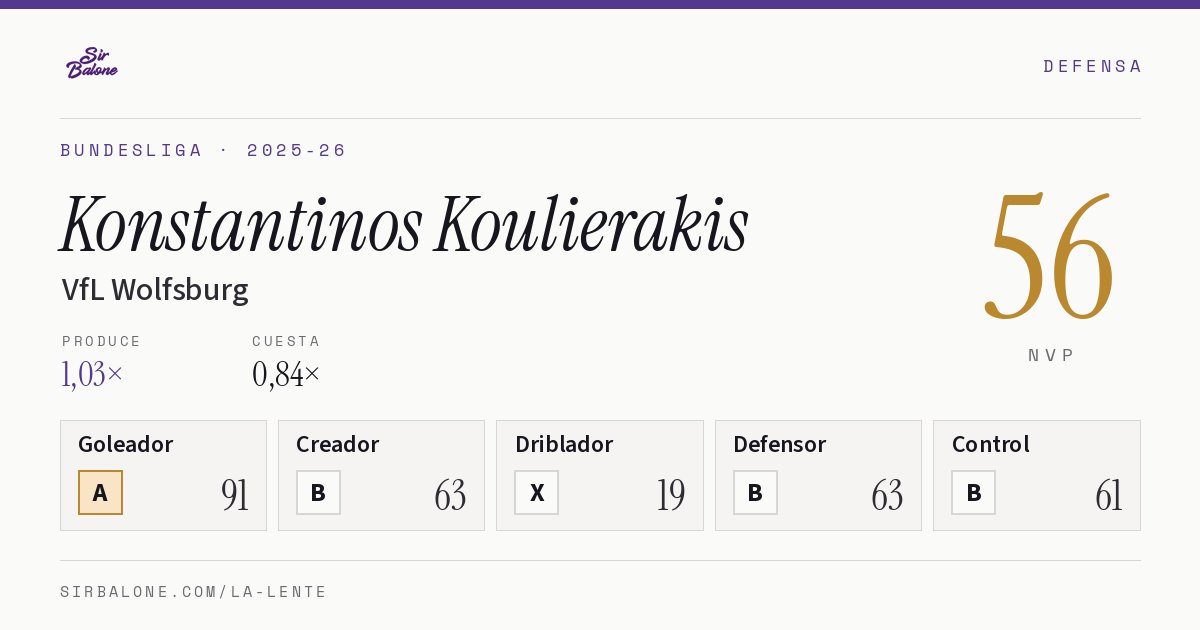Viewport: 1200px width, 630px height.
Task: Open the Creador rating card
Action: 381,475
